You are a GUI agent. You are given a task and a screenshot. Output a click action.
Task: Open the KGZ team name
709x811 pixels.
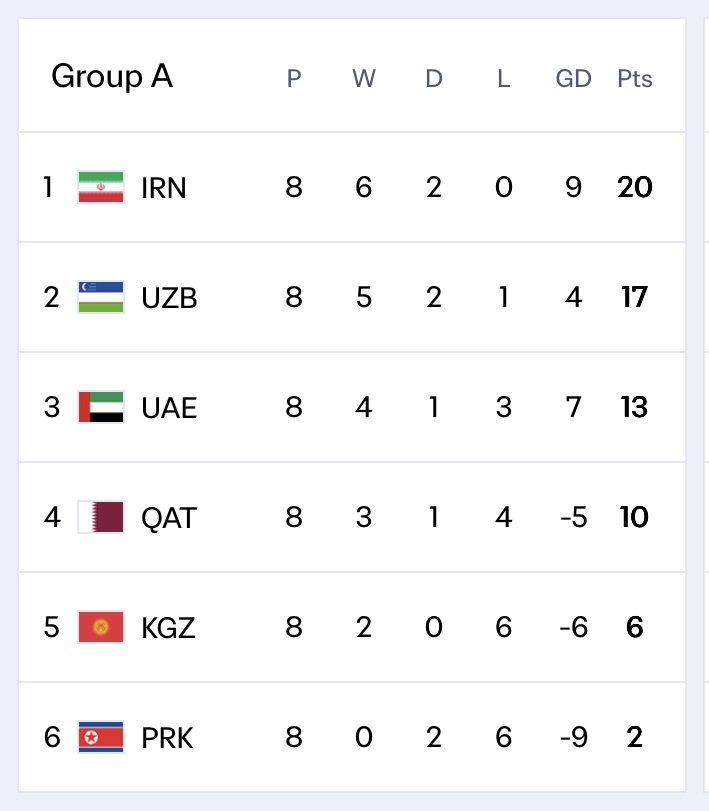point(168,628)
